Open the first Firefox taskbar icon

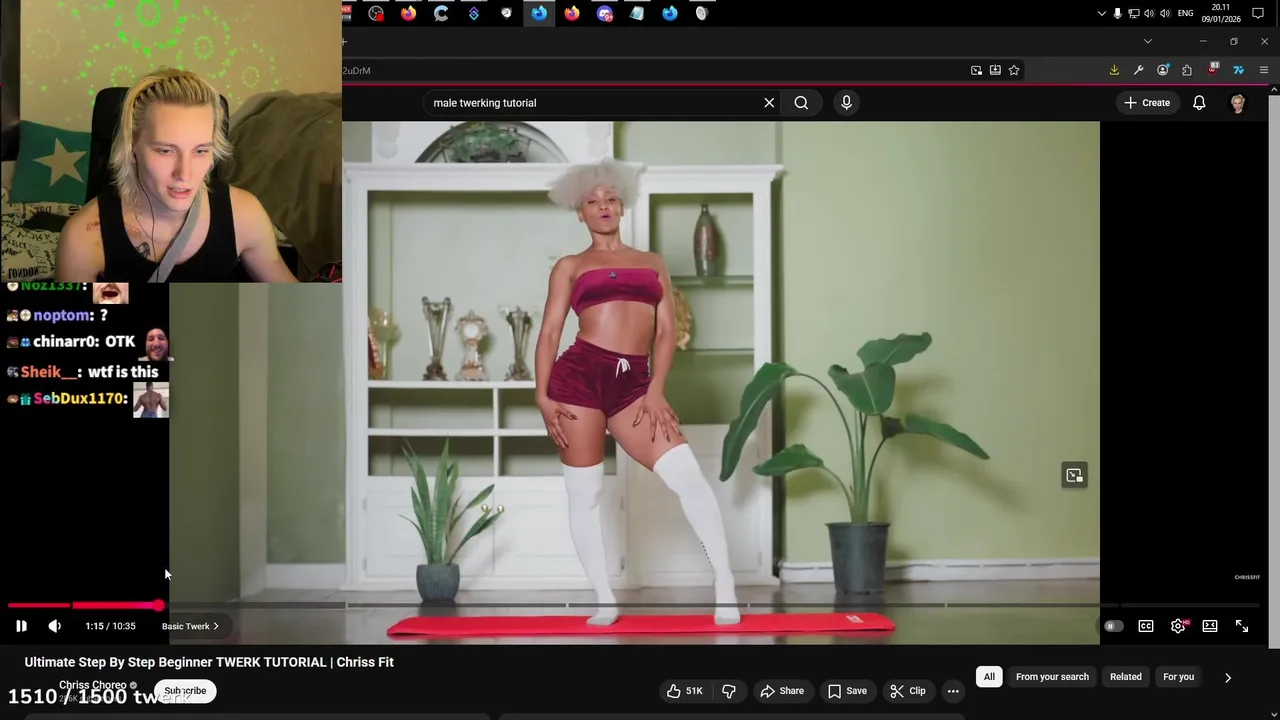click(408, 13)
